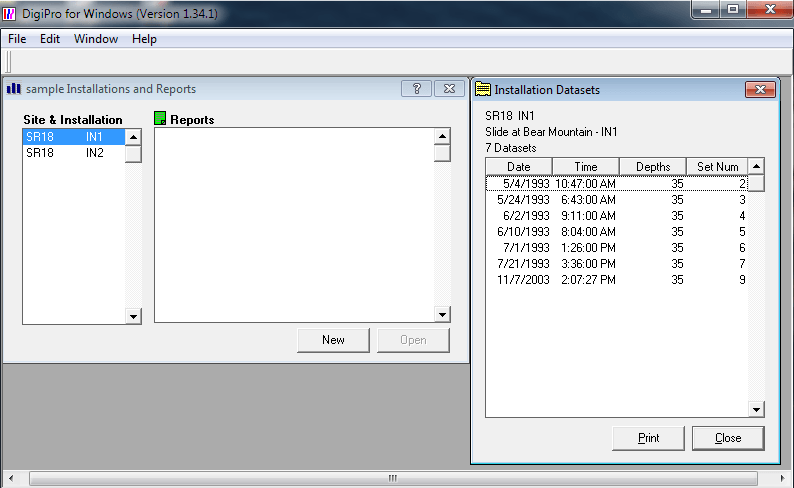This screenshot has height=488, width=794.
Task: Click the left arrow of horizontal scrollbar
Action: pyautogui.click(x=11, y=478)
